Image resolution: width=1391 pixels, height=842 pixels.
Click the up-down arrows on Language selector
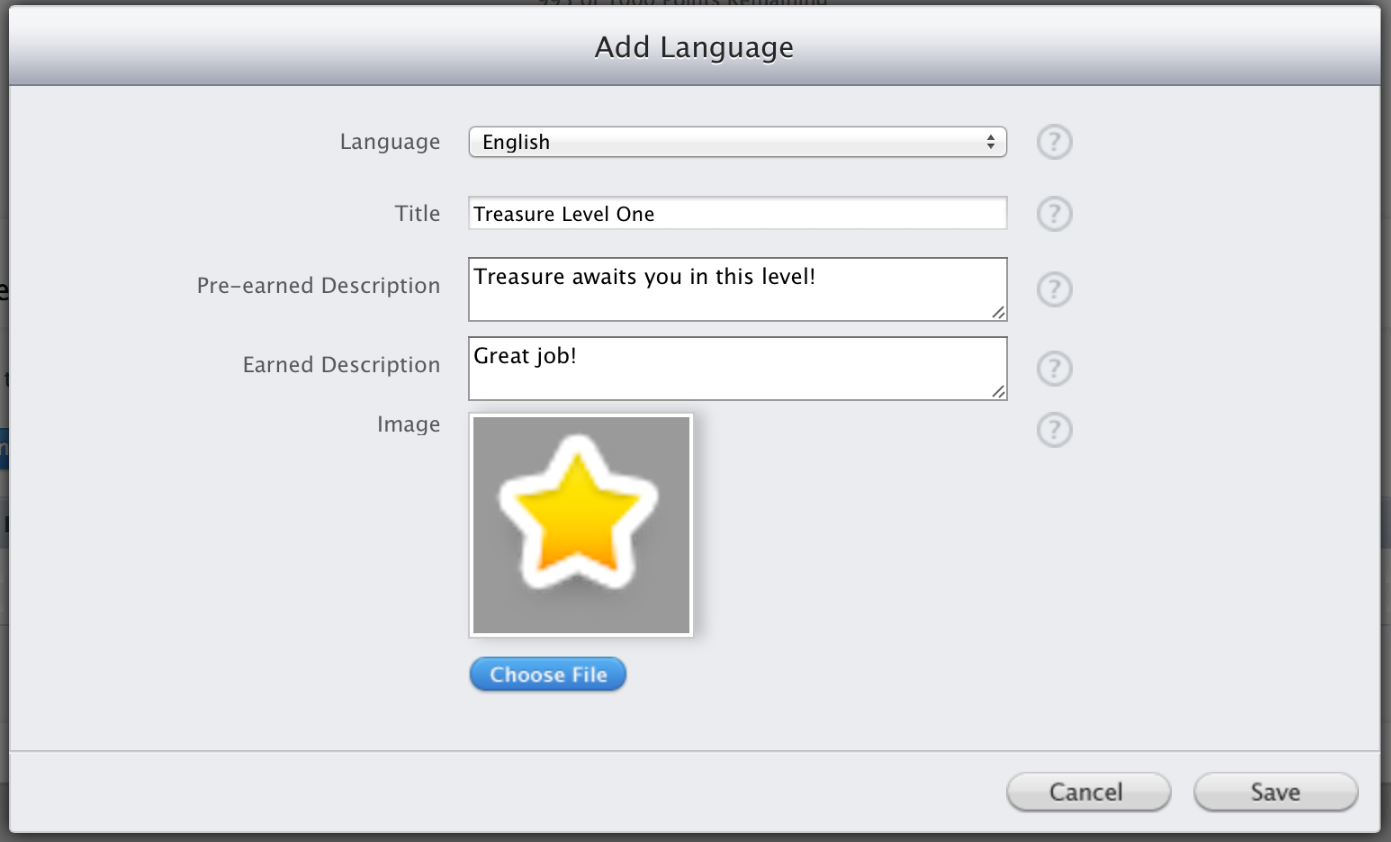990,143
